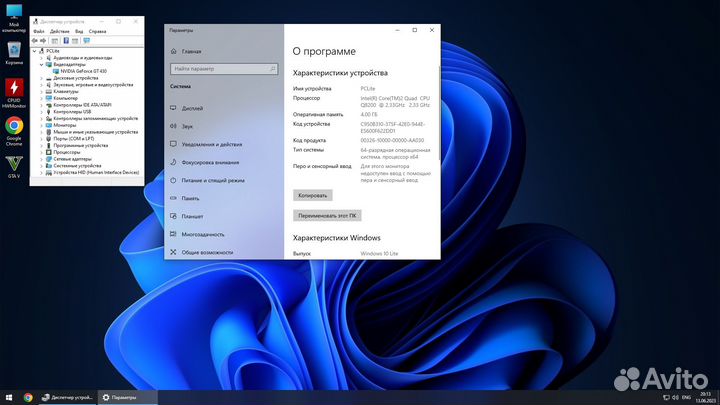Open Chrome from the taskbar
720x405 pixels.
pyautogui.click(x=28, y=398)
